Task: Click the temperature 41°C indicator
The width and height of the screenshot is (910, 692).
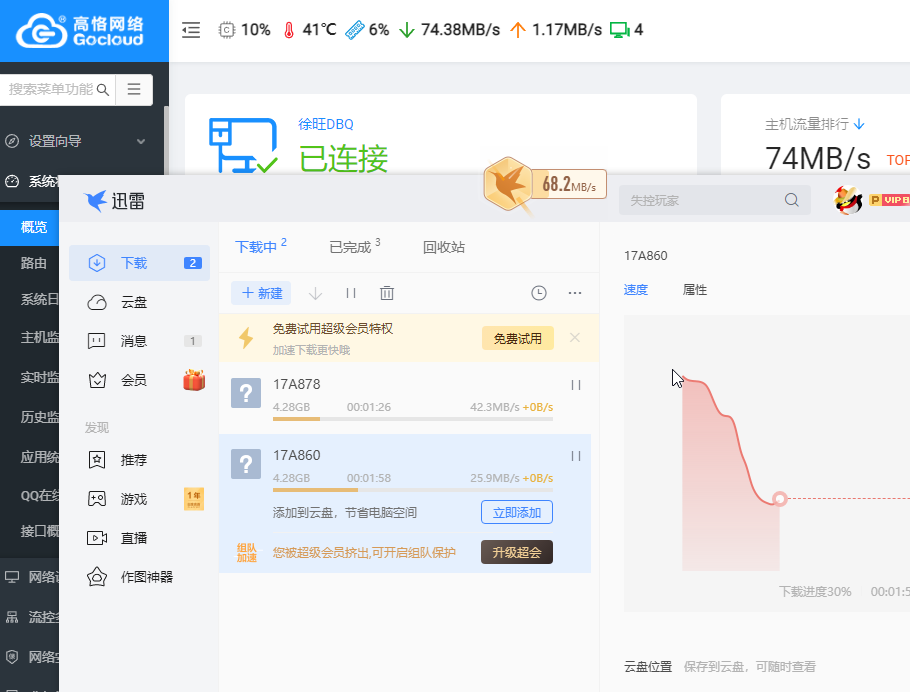Action: (310, 30)
